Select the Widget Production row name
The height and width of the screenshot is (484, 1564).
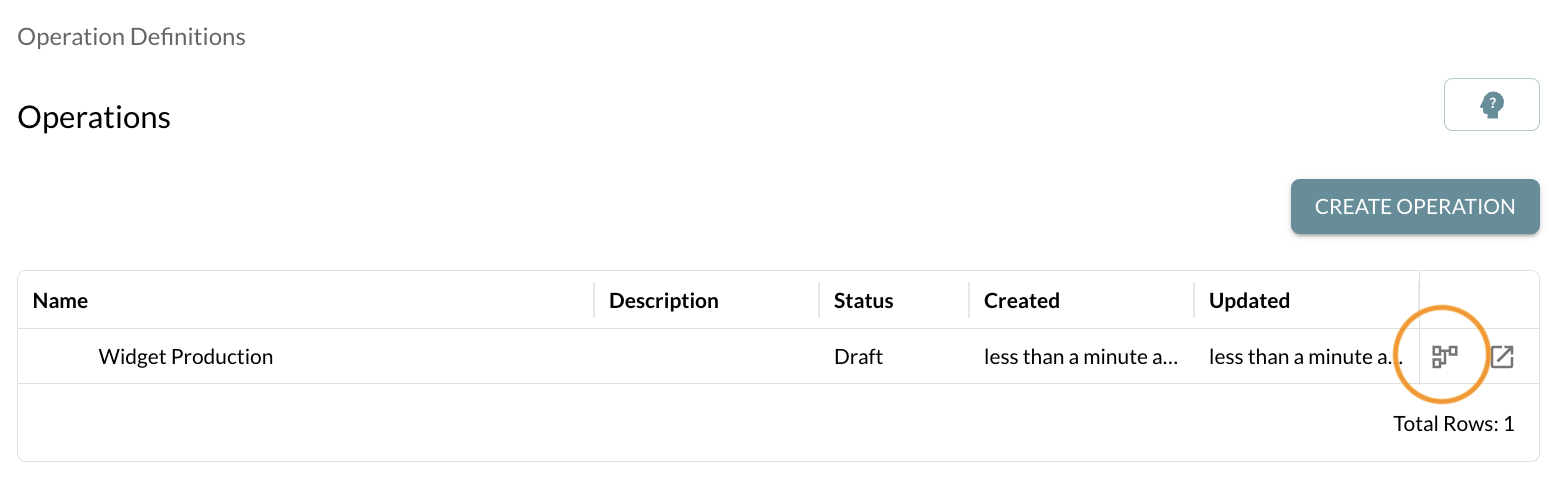click(x=186, y=357)
